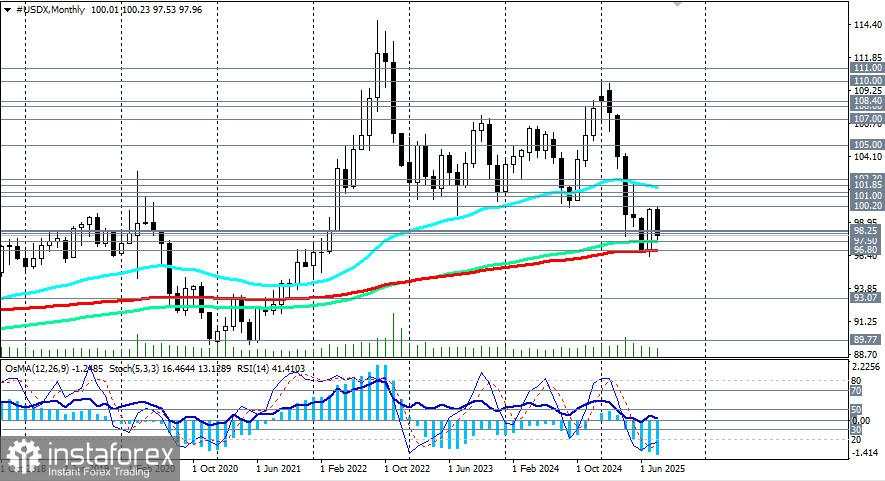Select the 96.80 level label
Viewport: 885px width, 481px height.
click(867, 250)
